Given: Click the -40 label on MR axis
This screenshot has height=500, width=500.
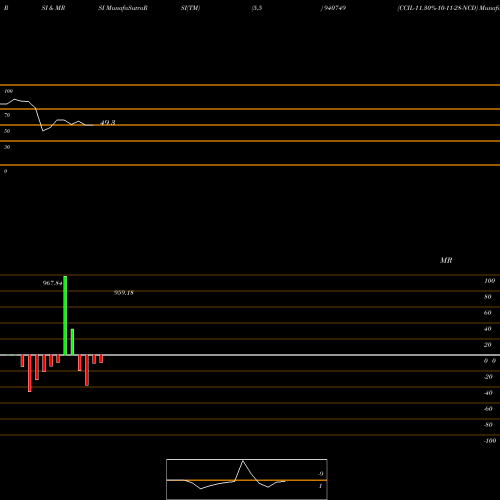Looking at the screenshot, I should coord(488,393).
